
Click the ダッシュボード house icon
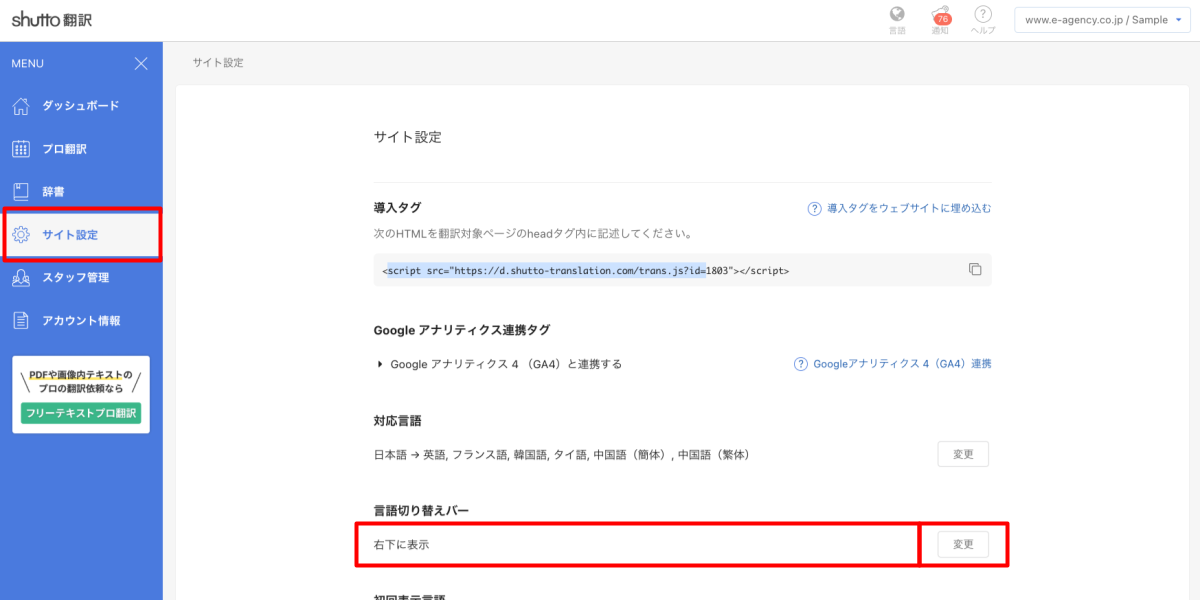[x=21, y=106]
